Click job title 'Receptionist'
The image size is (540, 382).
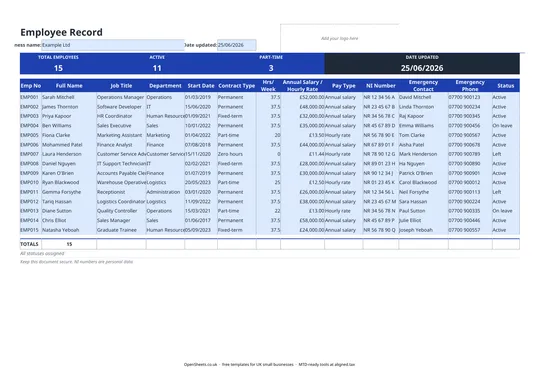[111, 192]
